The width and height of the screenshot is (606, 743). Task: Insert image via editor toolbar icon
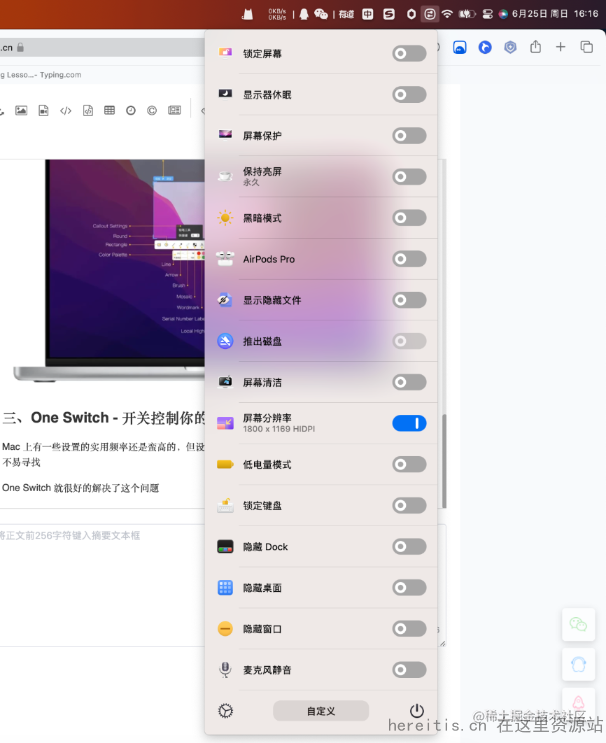21,110
